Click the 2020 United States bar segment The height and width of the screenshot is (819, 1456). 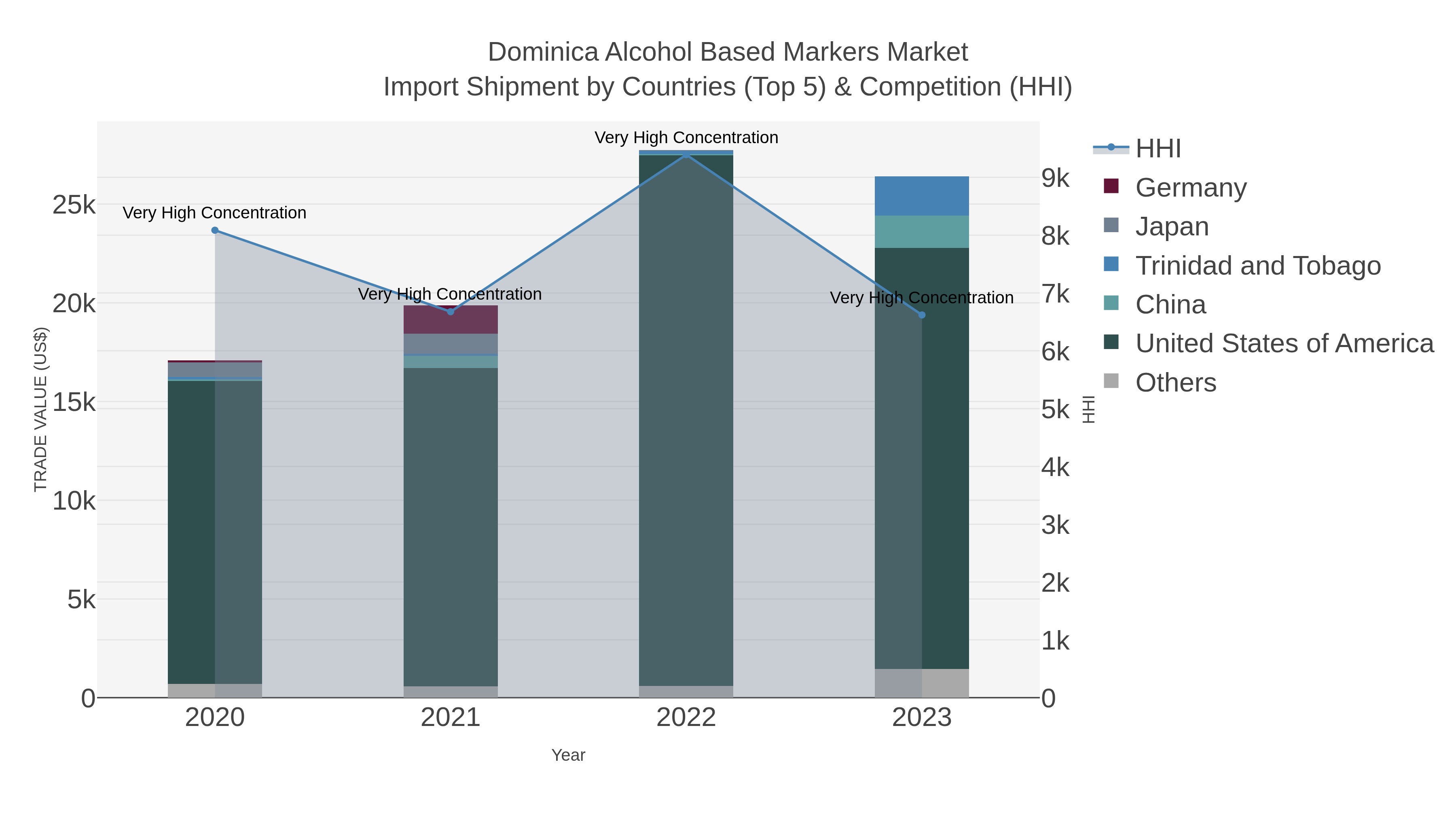(x=215, y=532)
